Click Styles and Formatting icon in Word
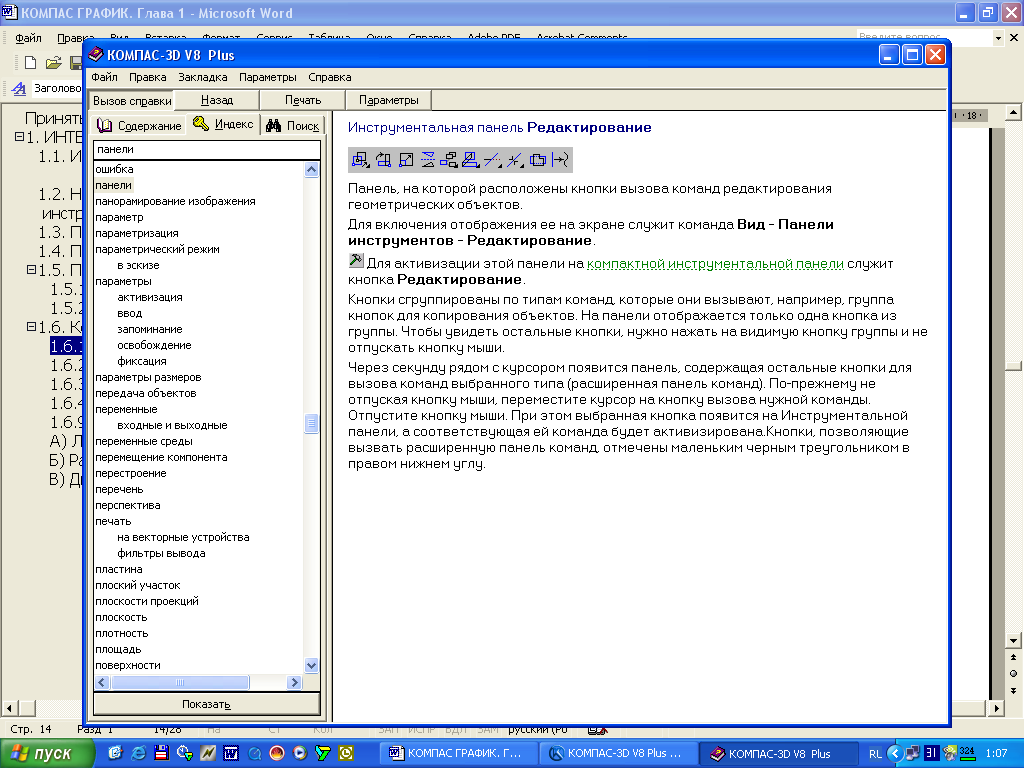This screenshot has height=768, width=1024. tap(19, 88)
